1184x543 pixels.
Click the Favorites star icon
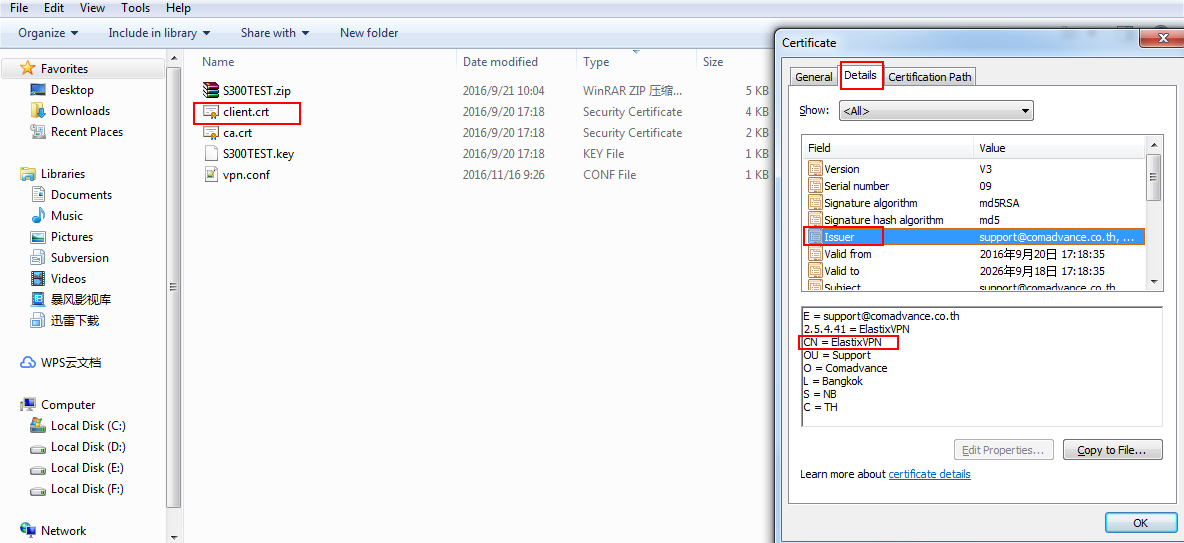(x=28, y=68)
